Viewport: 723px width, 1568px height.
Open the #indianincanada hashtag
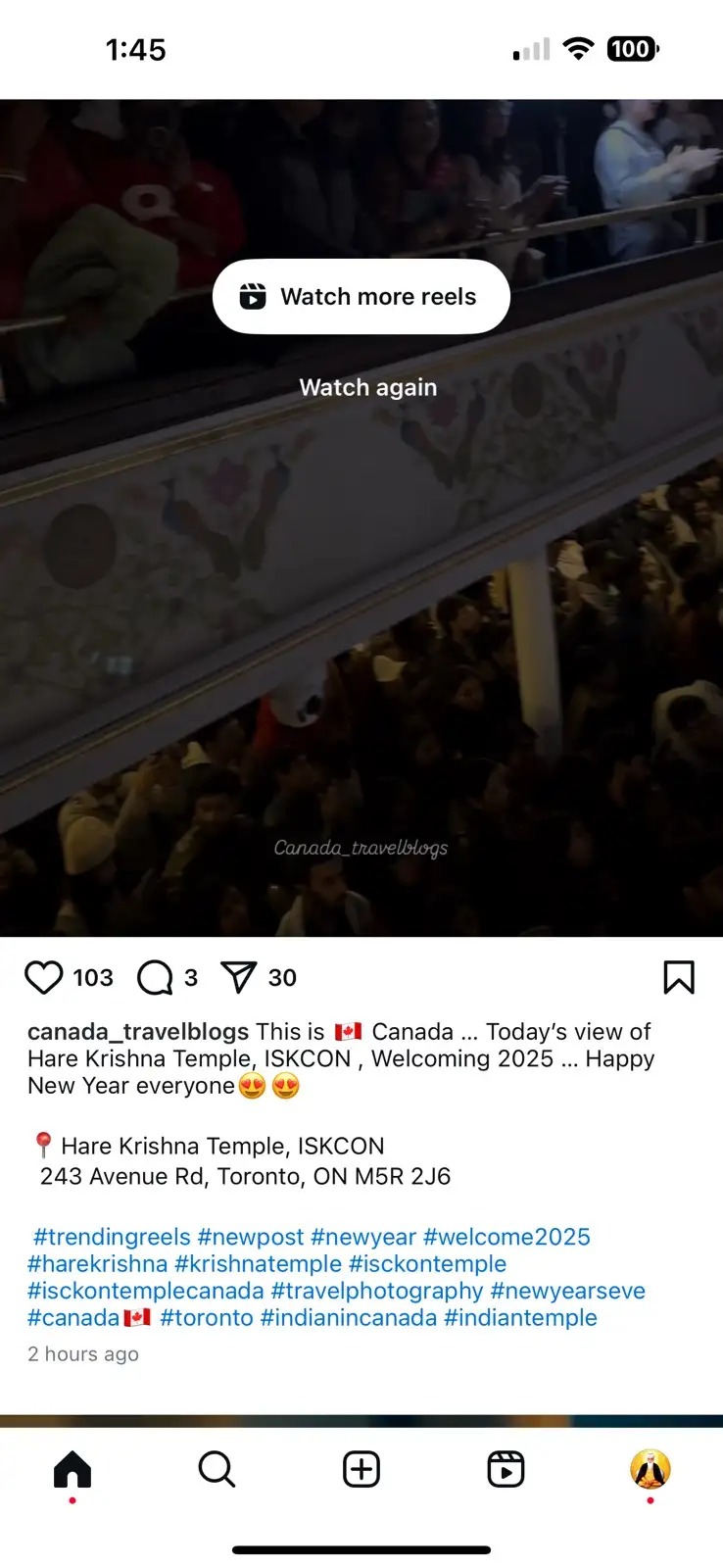(349, 1318)
